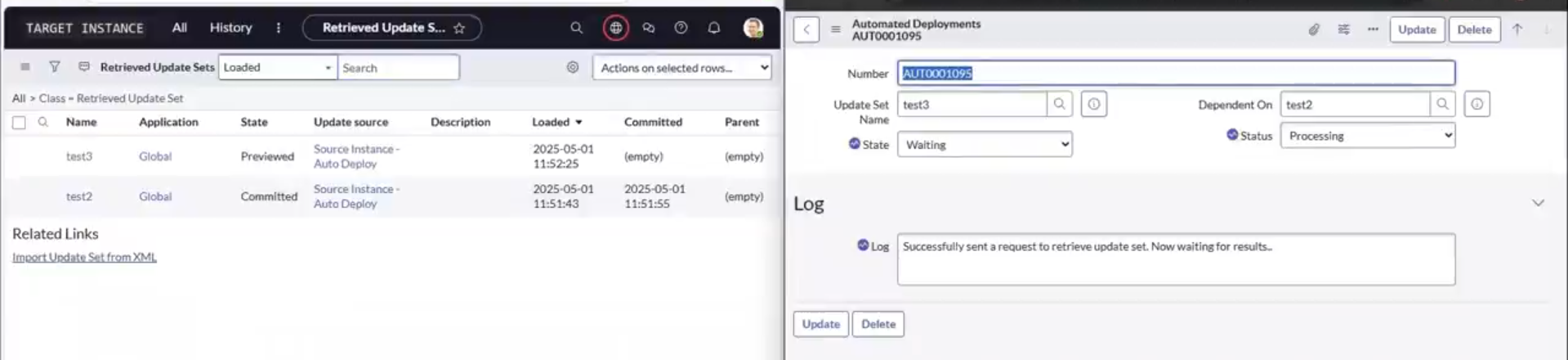This screenshot has width=1568, height=360.
Task: Favorite the Retrieved Update Sets star
Action: pyautogui.click(x=459, y=28)
